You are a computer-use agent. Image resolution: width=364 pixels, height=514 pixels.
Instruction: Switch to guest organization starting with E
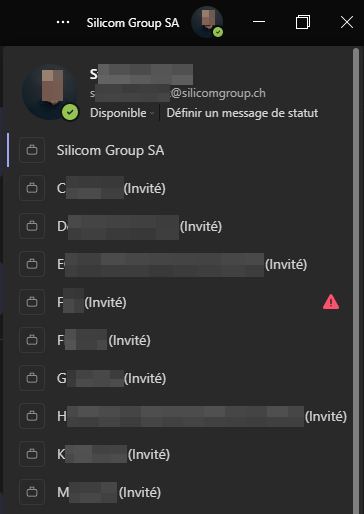coord(179,264)
